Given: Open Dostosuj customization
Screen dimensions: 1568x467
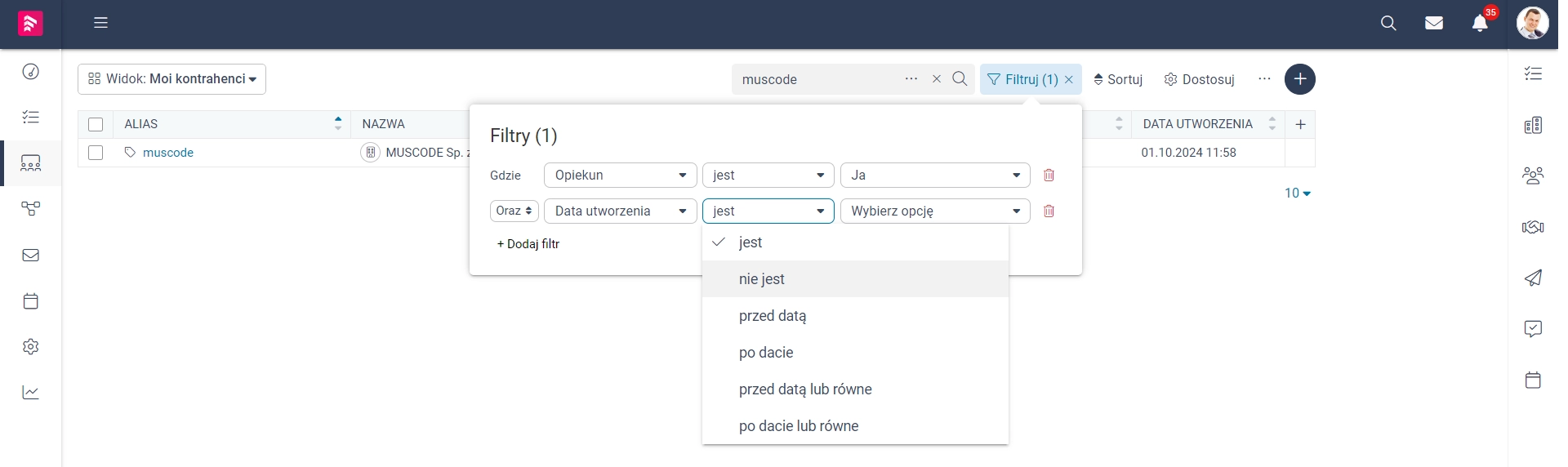Looking at the screenshot, I should [x=1199, y=79].
